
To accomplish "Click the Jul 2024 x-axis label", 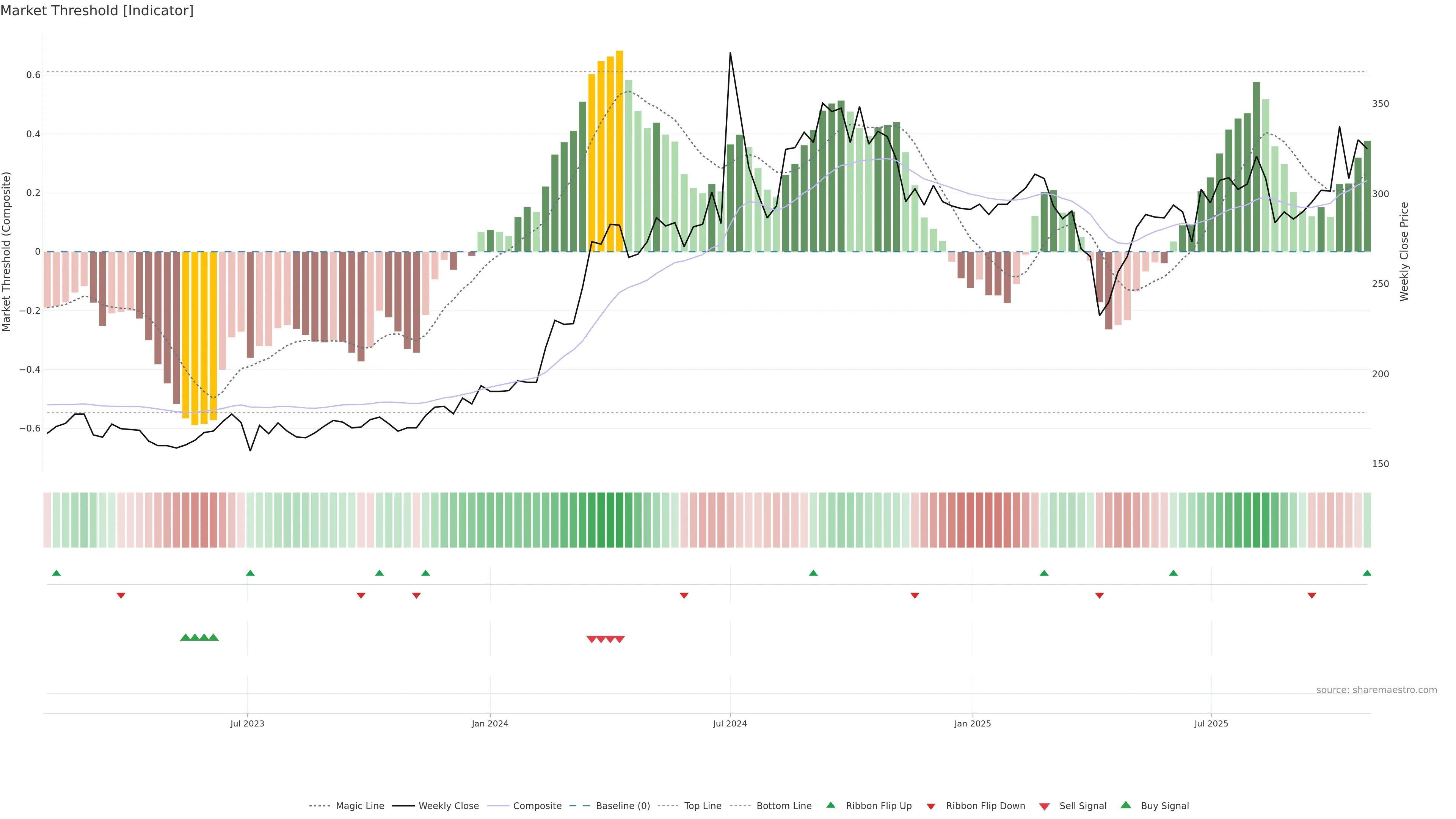I will pyautogui.click(x=730, y=723).
